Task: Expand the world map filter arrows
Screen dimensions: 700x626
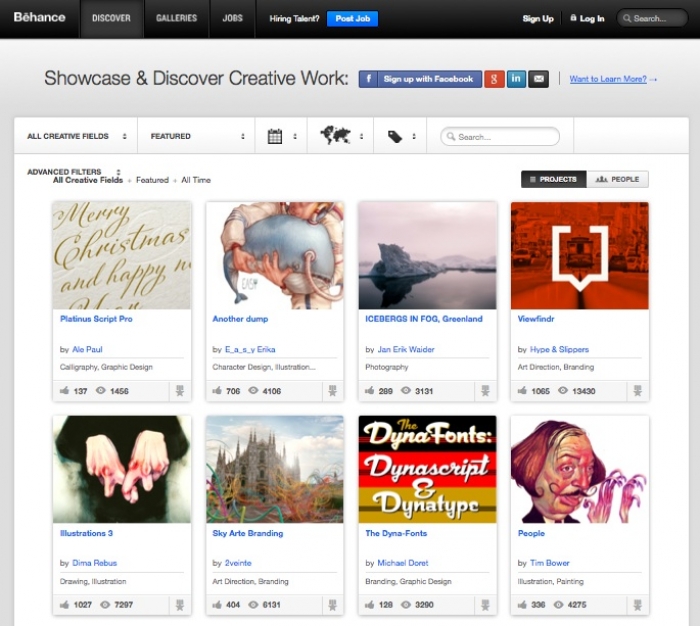Action: coord(362,136)
